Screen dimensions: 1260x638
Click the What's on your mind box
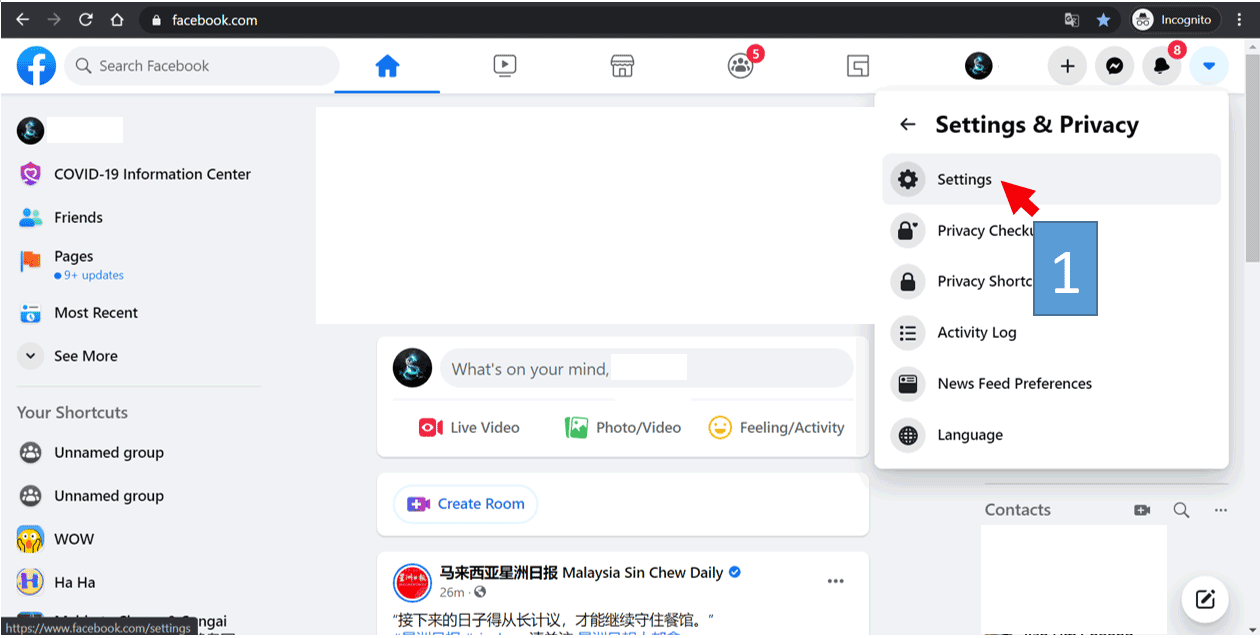pyautogui.click(x=647, y=369)
